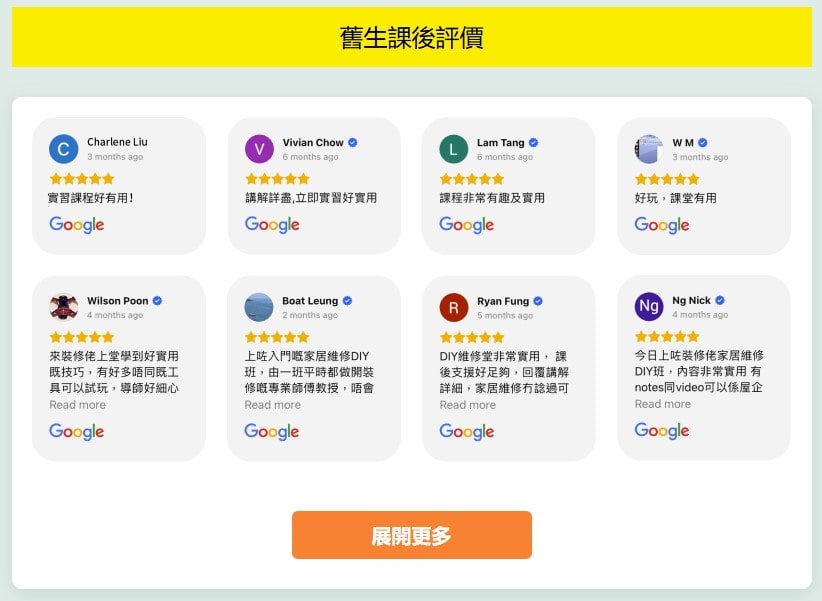Viewport: 822px width, 601px height.
Task: Expand Ng Nick's review with Read more
Action: click(662, 404)
